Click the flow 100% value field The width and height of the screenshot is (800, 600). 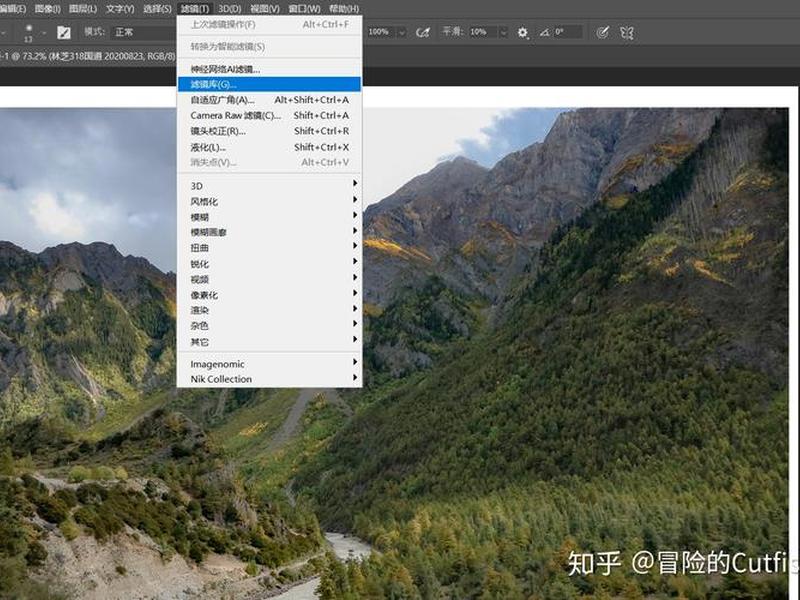[382, 32]
